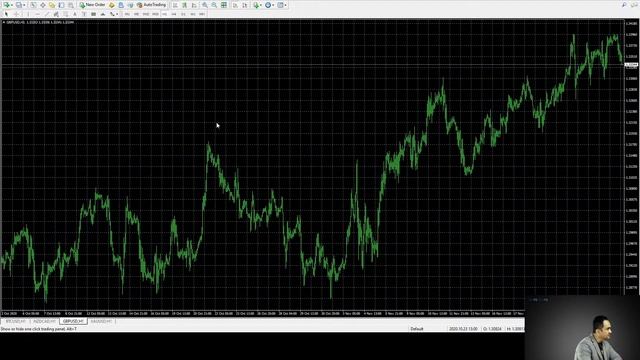Screen dimensions: 640x360
Task: Click the 2020.10.23 date in status bar
Action: pos(463,329)
